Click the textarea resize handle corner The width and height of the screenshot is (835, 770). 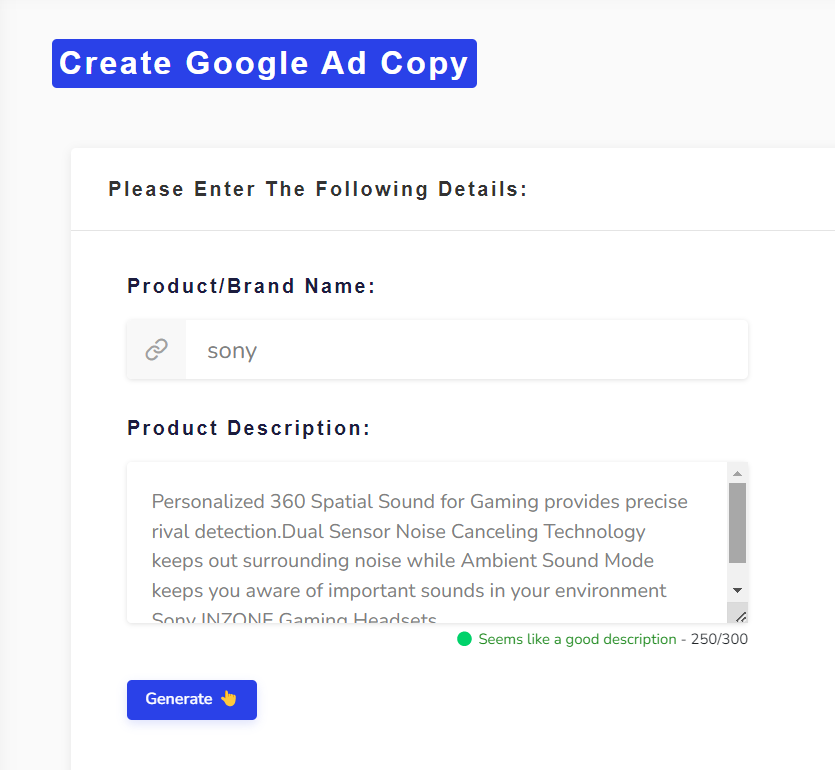coord(741,617)
